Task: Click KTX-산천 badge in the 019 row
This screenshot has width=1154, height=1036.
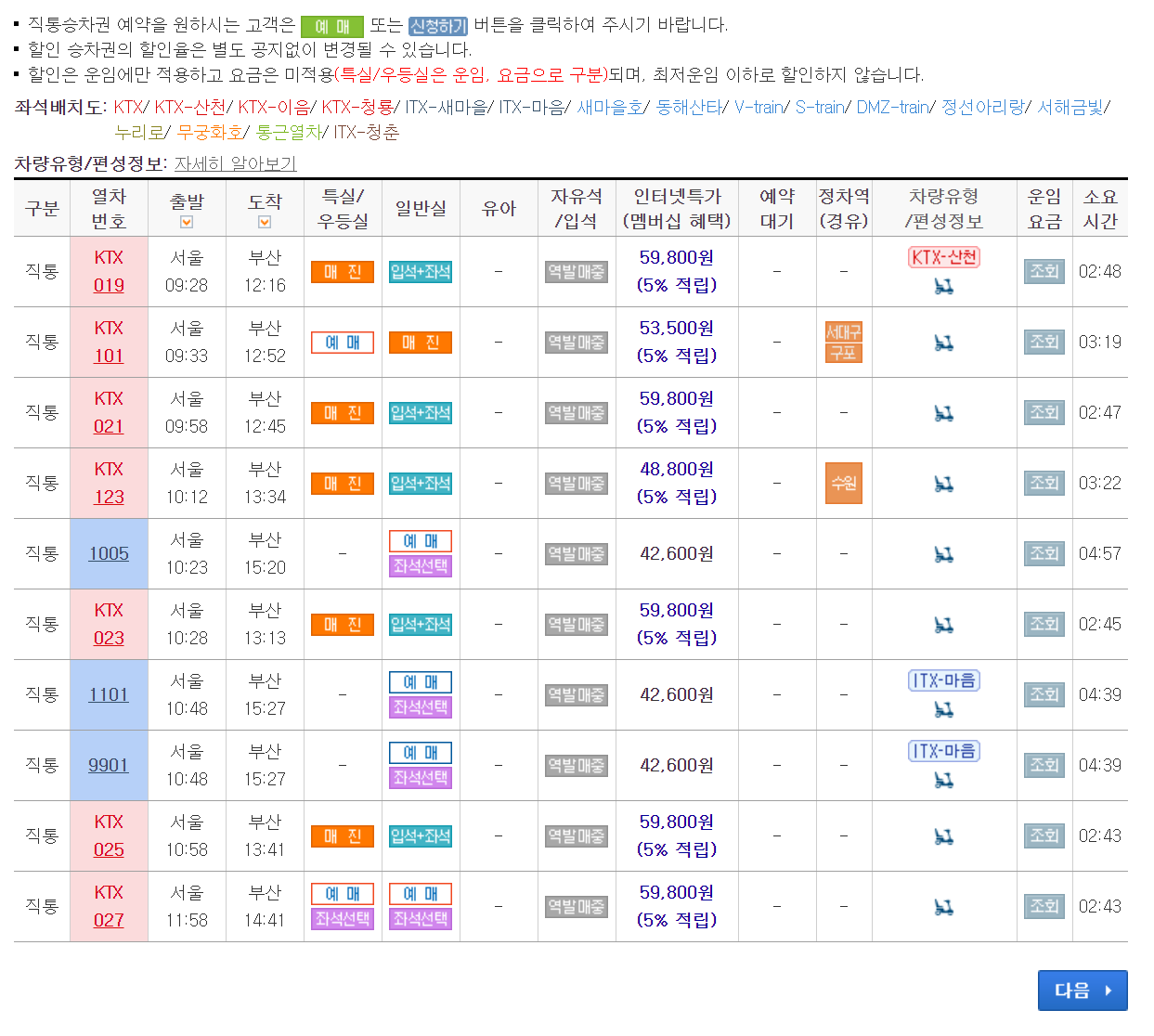Action: point(944,257)
